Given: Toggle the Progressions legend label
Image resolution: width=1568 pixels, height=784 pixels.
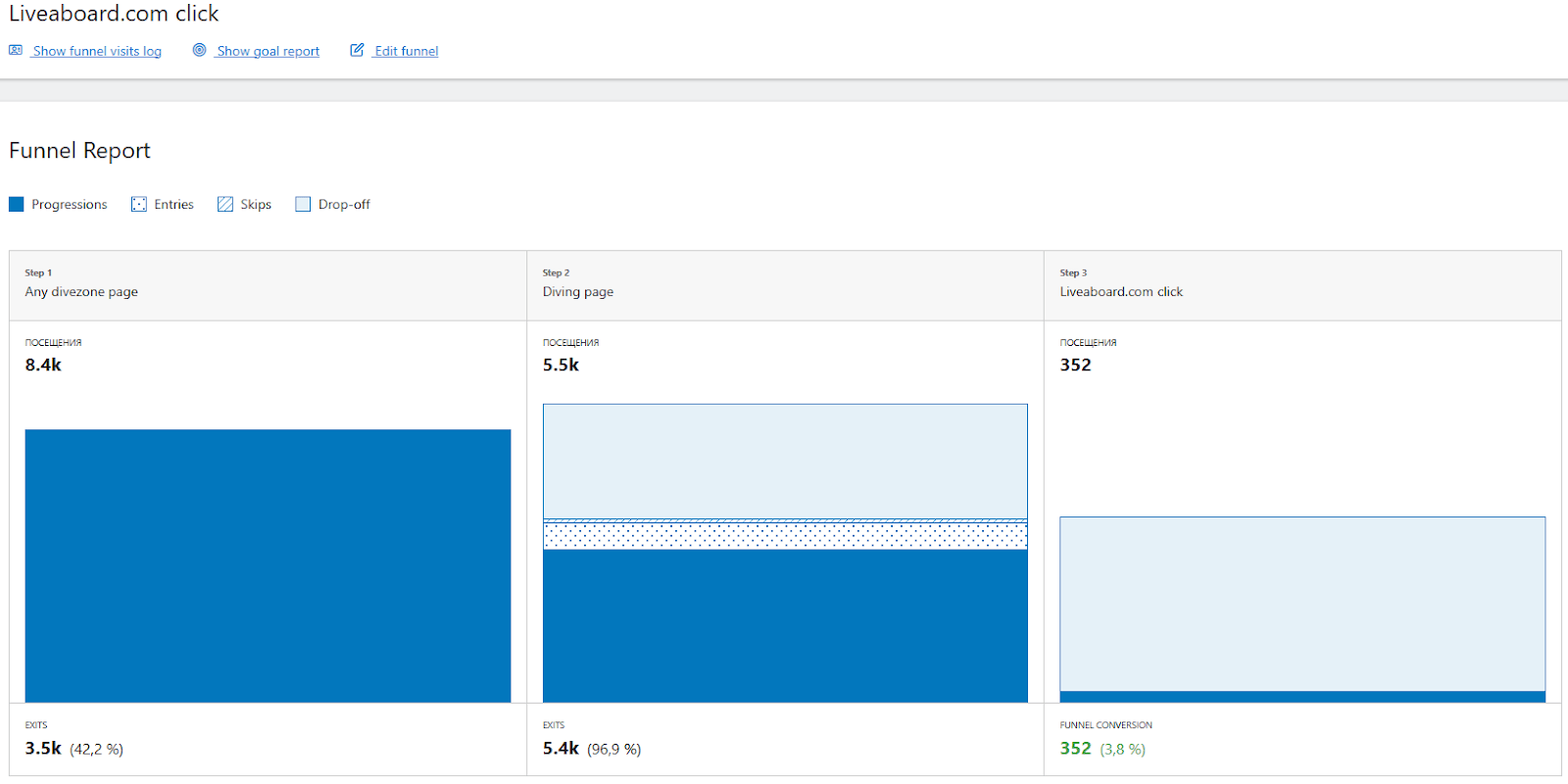Looking at the screenshot, I should [x=69, y=204].
